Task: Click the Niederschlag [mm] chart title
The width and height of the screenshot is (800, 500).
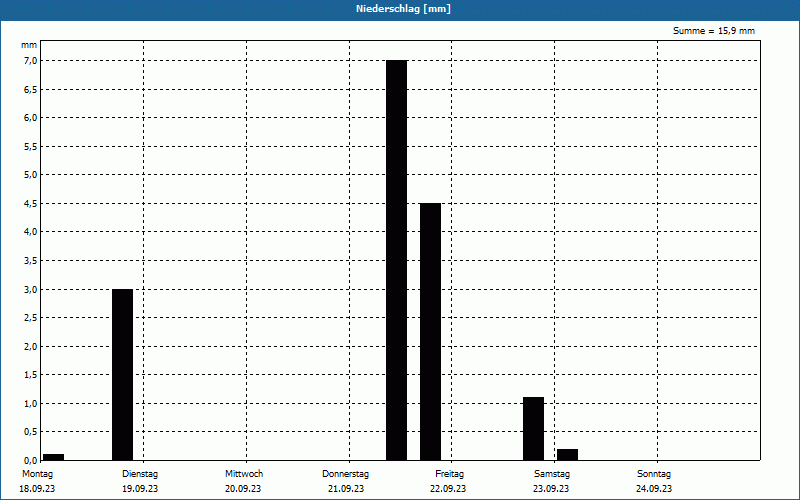Action: [403, 9]
